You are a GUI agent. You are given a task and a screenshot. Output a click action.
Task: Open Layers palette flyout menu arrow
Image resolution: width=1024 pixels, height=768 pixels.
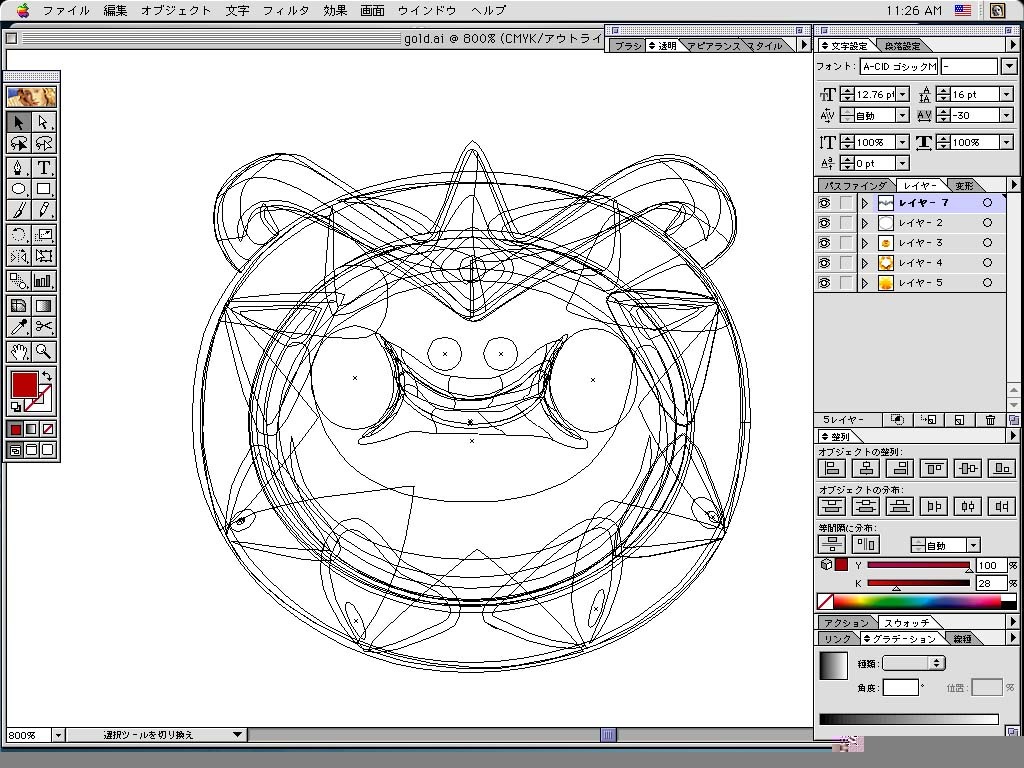1014,185
